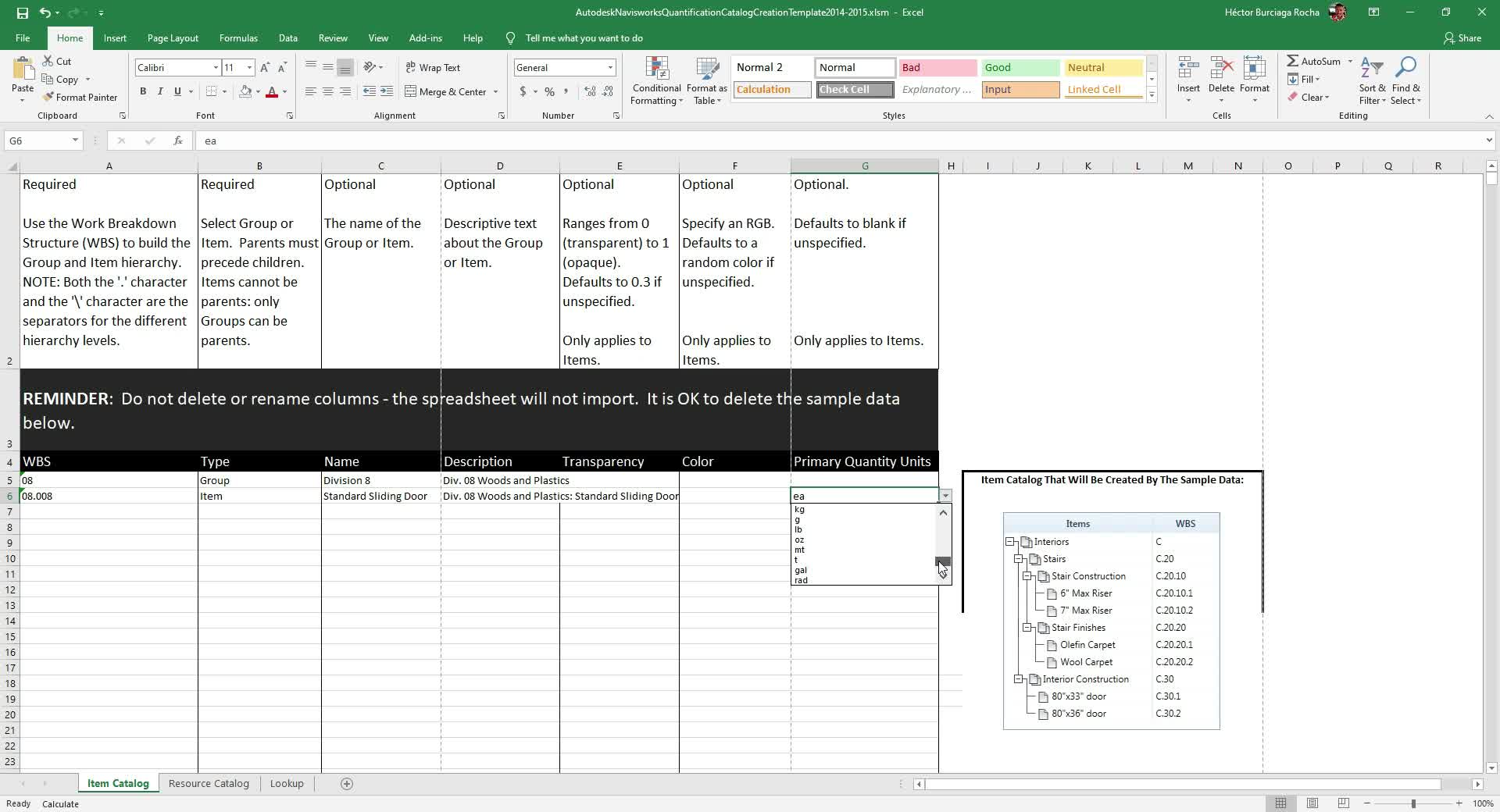This screenshot has width=1500, height=812.
Task: Click the Format Painter brush
Action: pos(80,97)
